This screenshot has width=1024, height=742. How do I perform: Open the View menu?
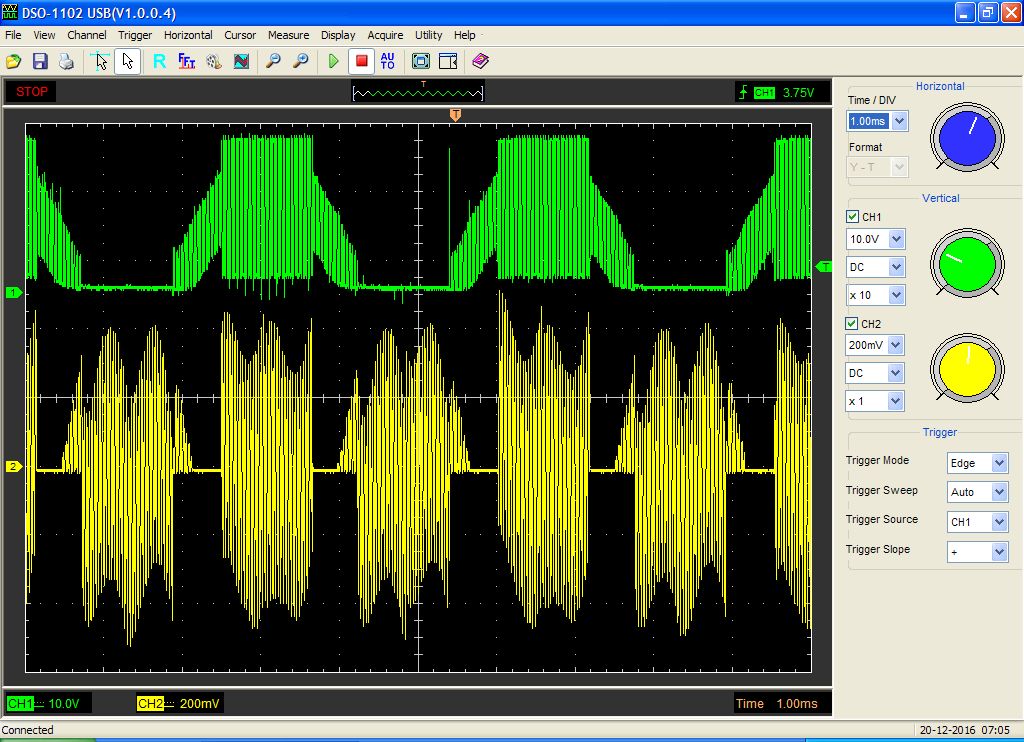pyautogui.click(x=44, y=35)
